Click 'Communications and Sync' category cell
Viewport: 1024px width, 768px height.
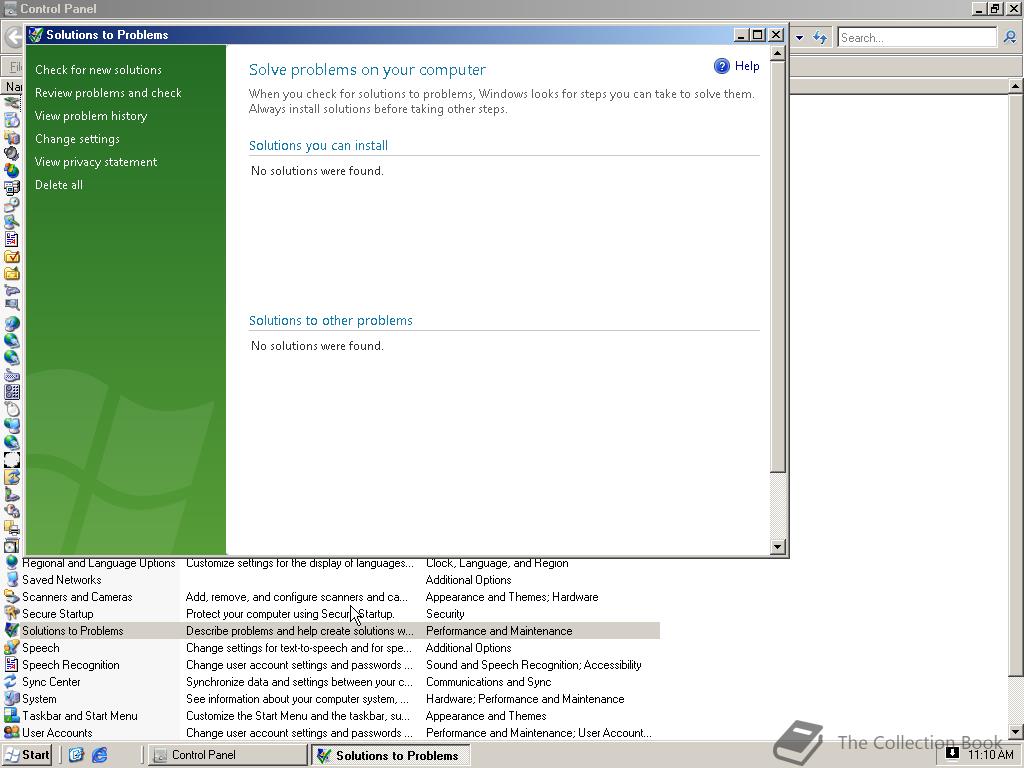[488, 681]
